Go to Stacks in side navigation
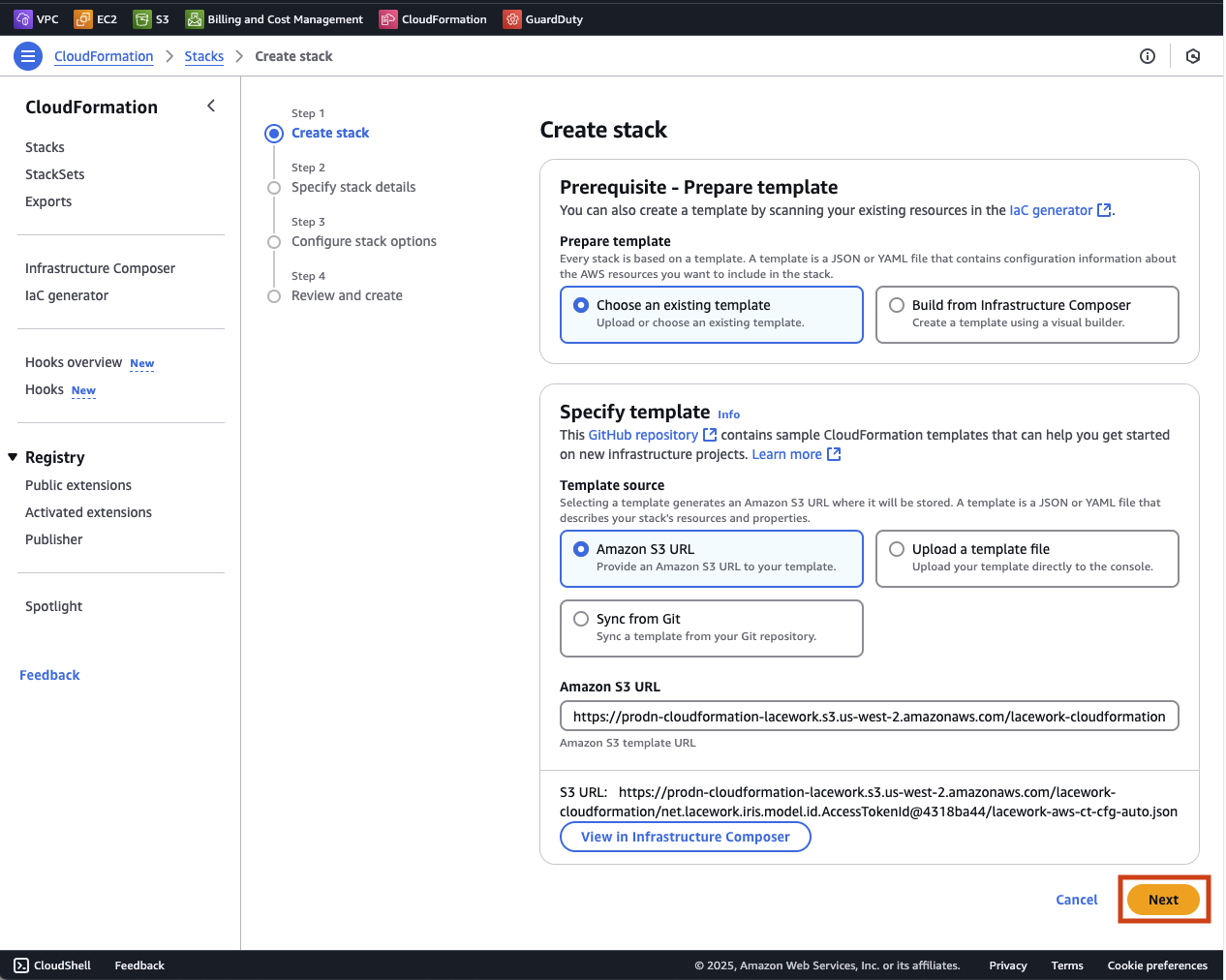 [45, 147]
